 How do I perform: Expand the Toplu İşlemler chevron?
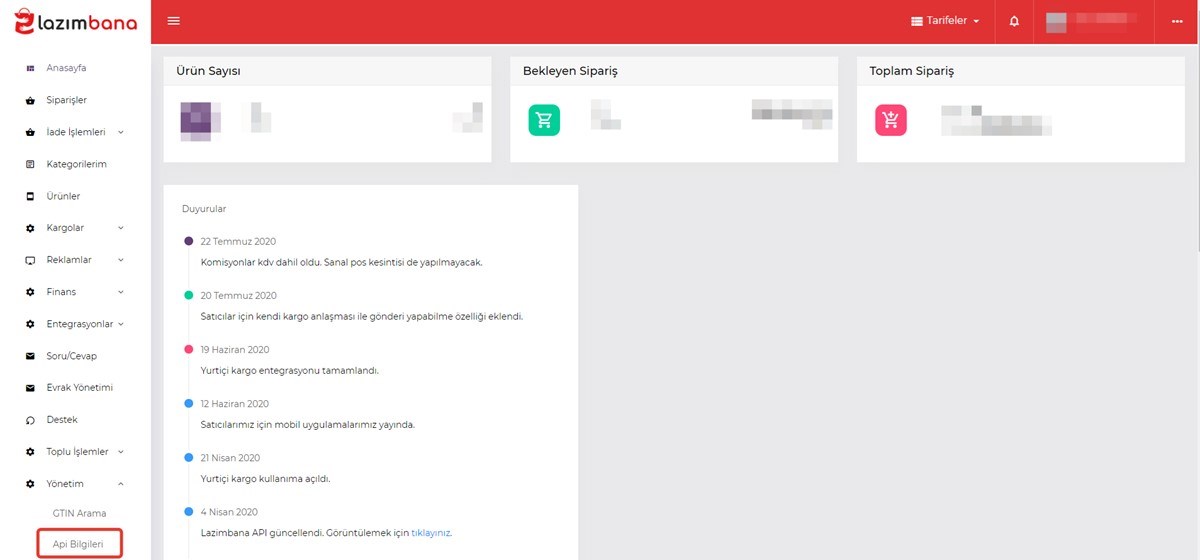coord(121,452)
